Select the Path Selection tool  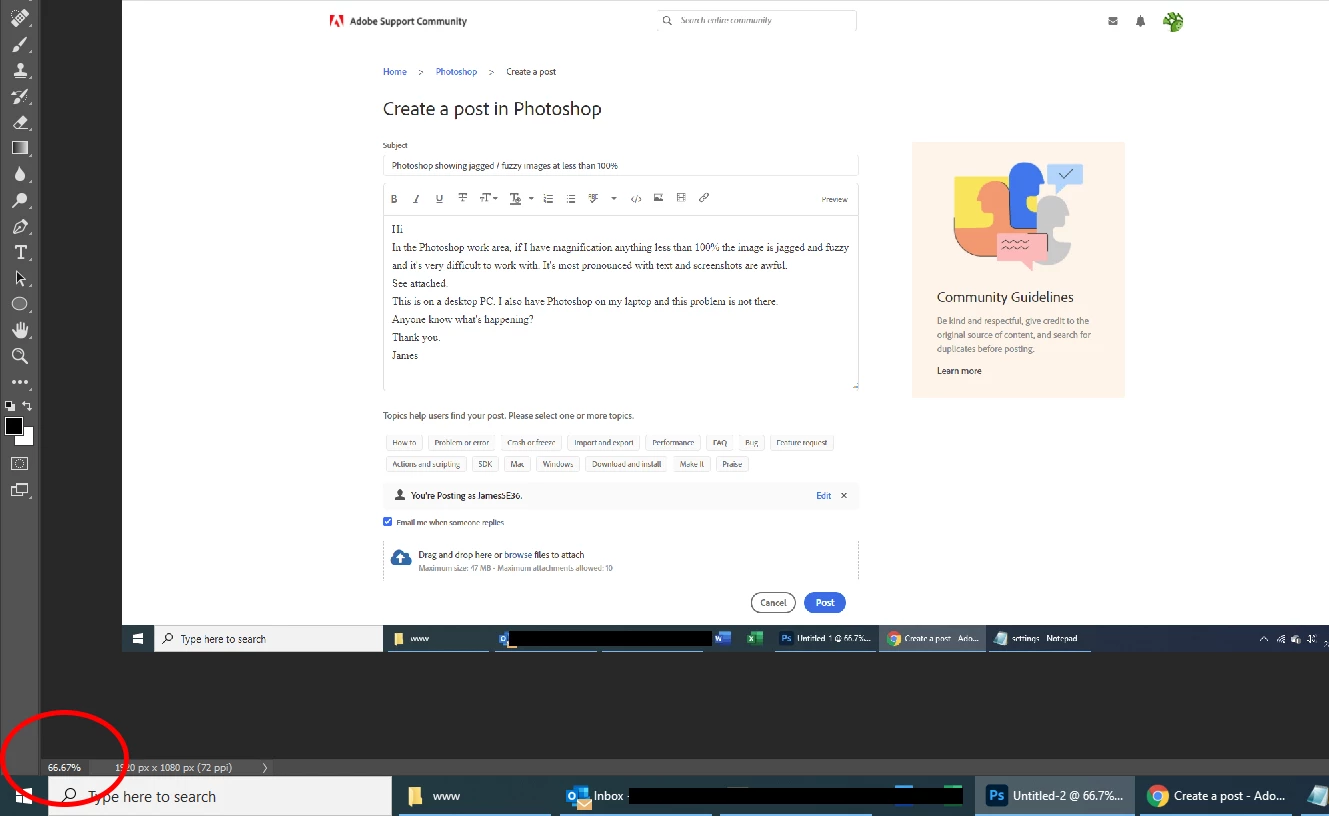[x=20, y=278]
